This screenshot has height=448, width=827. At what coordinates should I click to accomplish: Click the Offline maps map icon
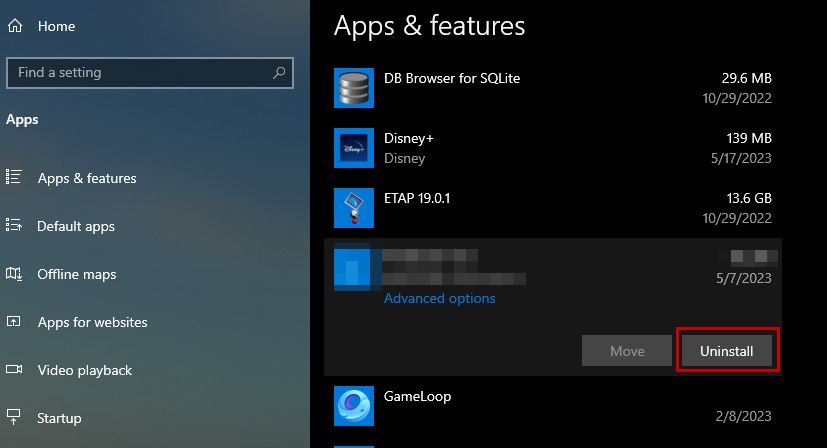click(x=14, y=274)
